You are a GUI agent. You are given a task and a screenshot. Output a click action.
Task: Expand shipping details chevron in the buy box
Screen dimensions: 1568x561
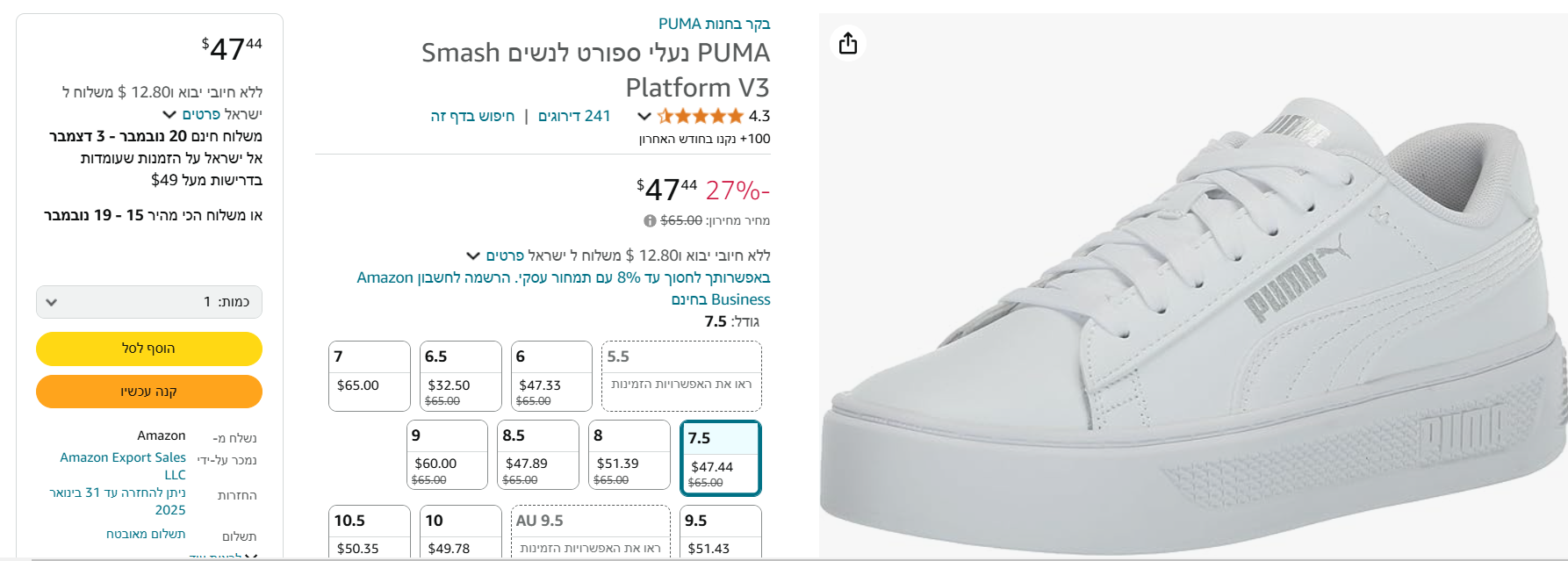(x=169, y=114)
